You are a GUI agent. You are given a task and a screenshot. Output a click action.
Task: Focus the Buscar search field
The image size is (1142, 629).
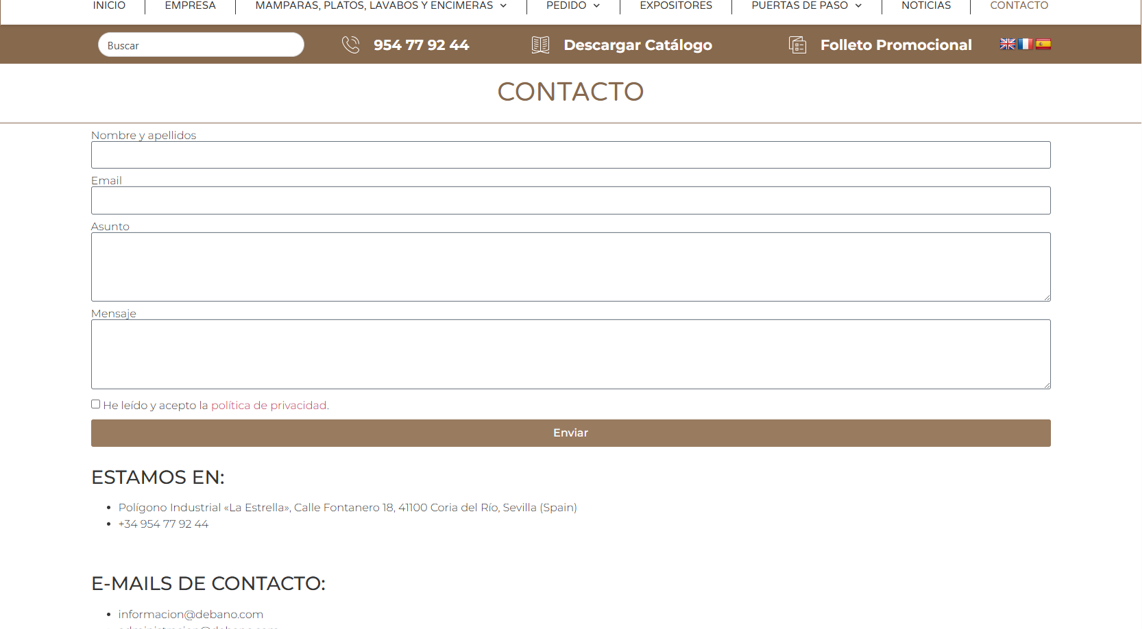[201, 45]
